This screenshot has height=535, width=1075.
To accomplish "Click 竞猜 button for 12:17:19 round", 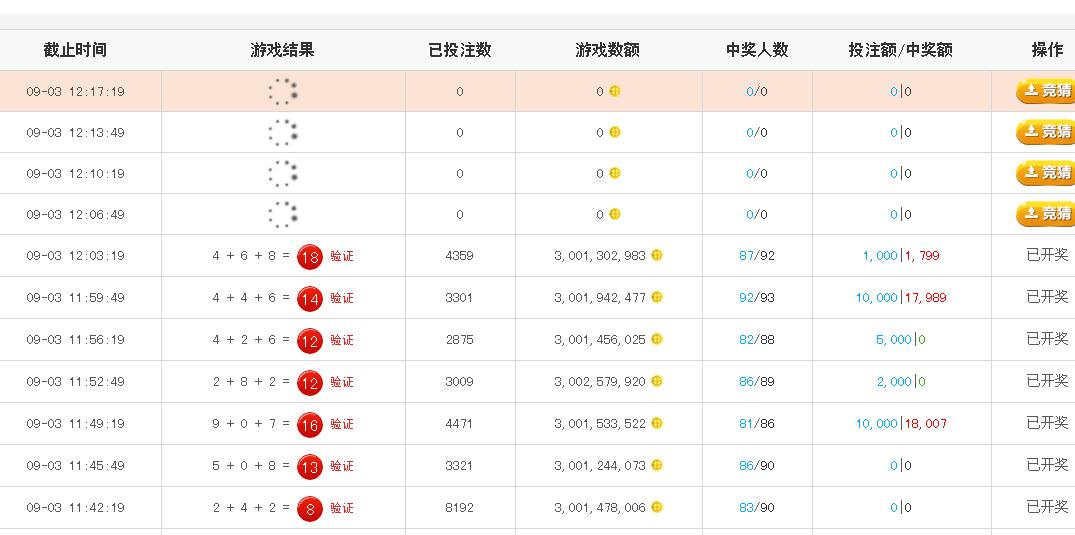I will 1046,91.
